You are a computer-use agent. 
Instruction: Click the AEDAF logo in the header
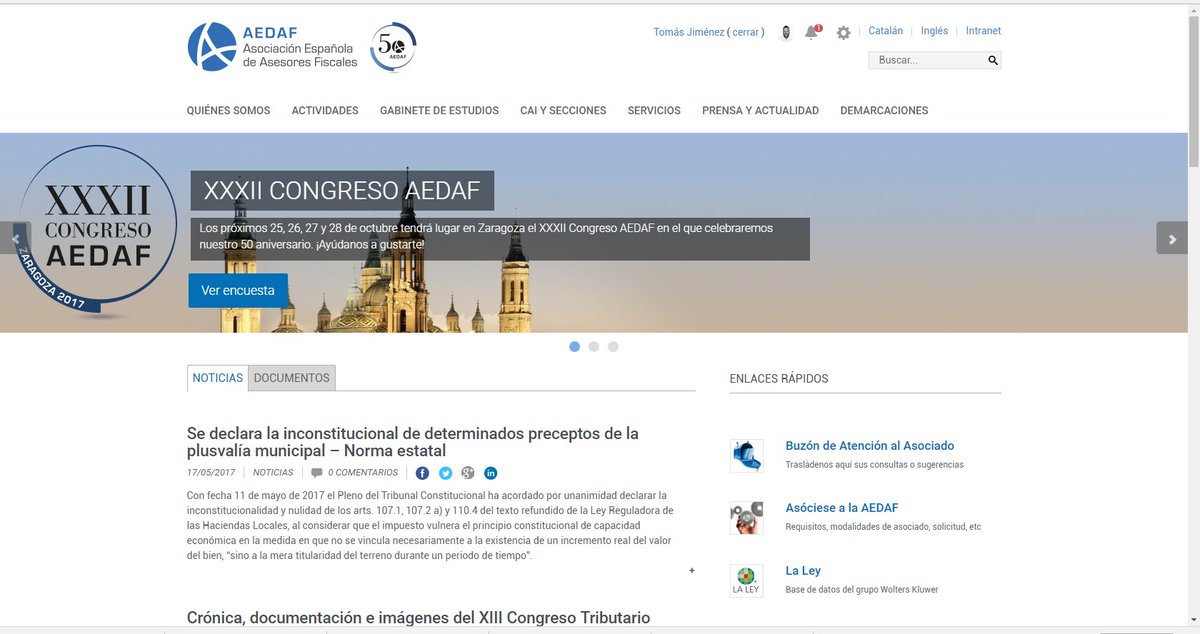pyautogui.click(x=272, y=47)
